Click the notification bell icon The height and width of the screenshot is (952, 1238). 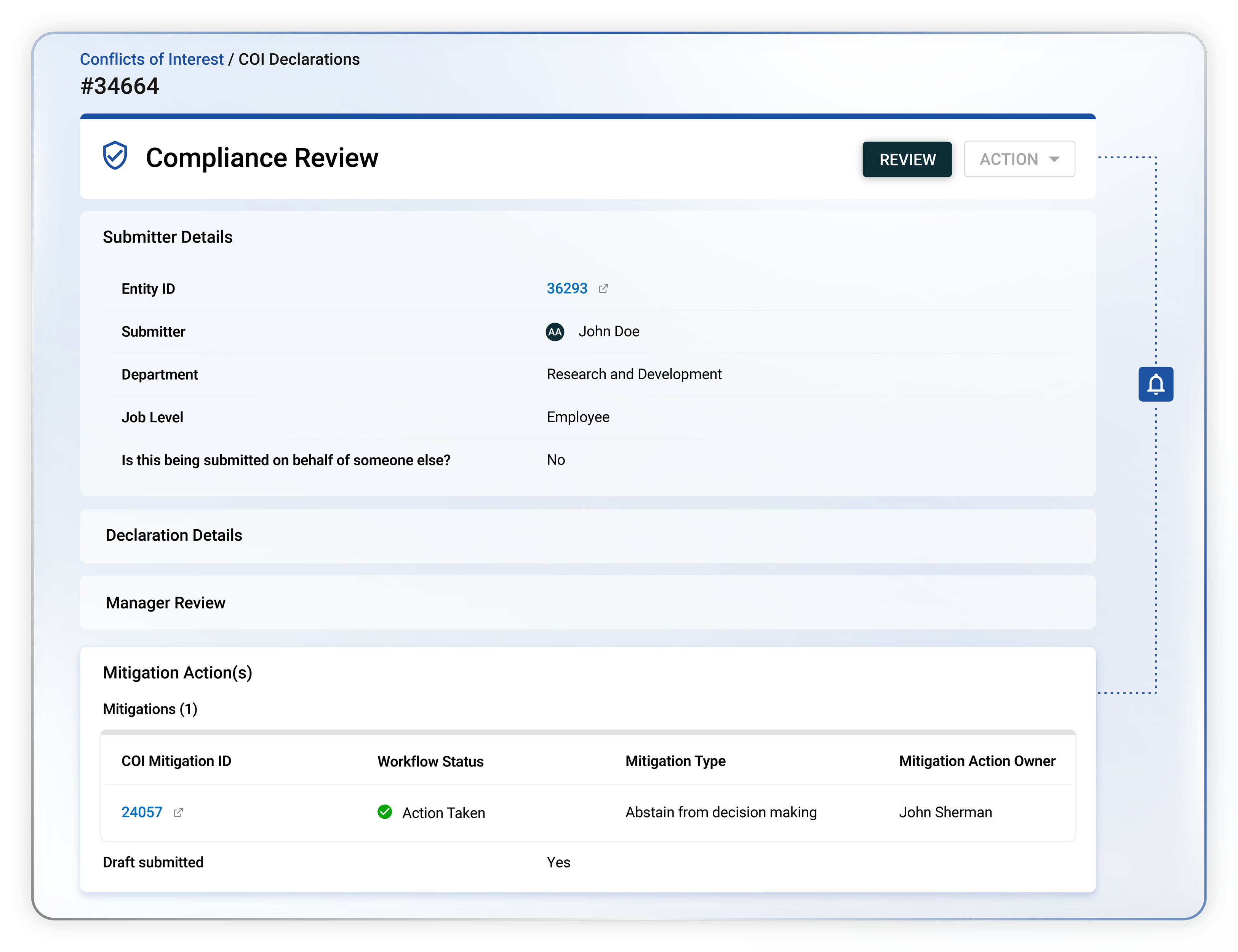point(1155,384)
